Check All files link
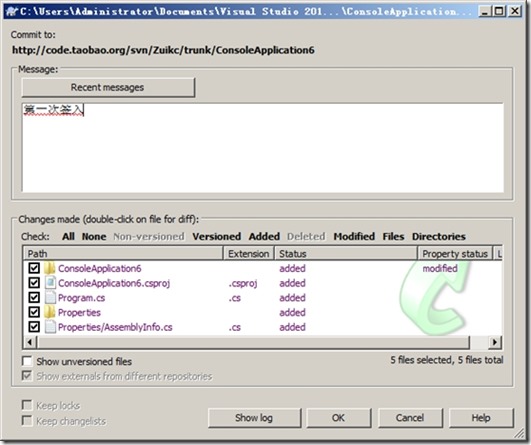This screenshot has width=531, height=445. click(68, 236)
